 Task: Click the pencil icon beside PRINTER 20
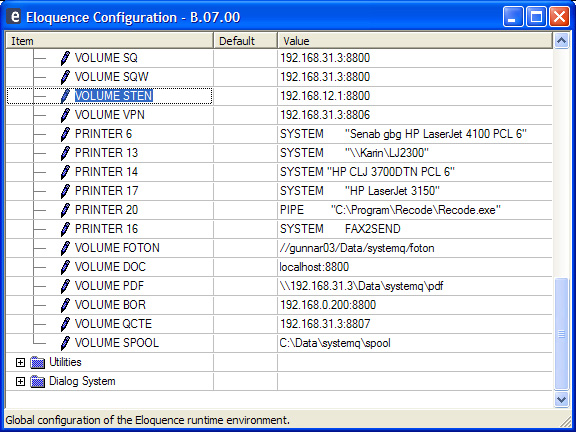click(x=65, y=210)
